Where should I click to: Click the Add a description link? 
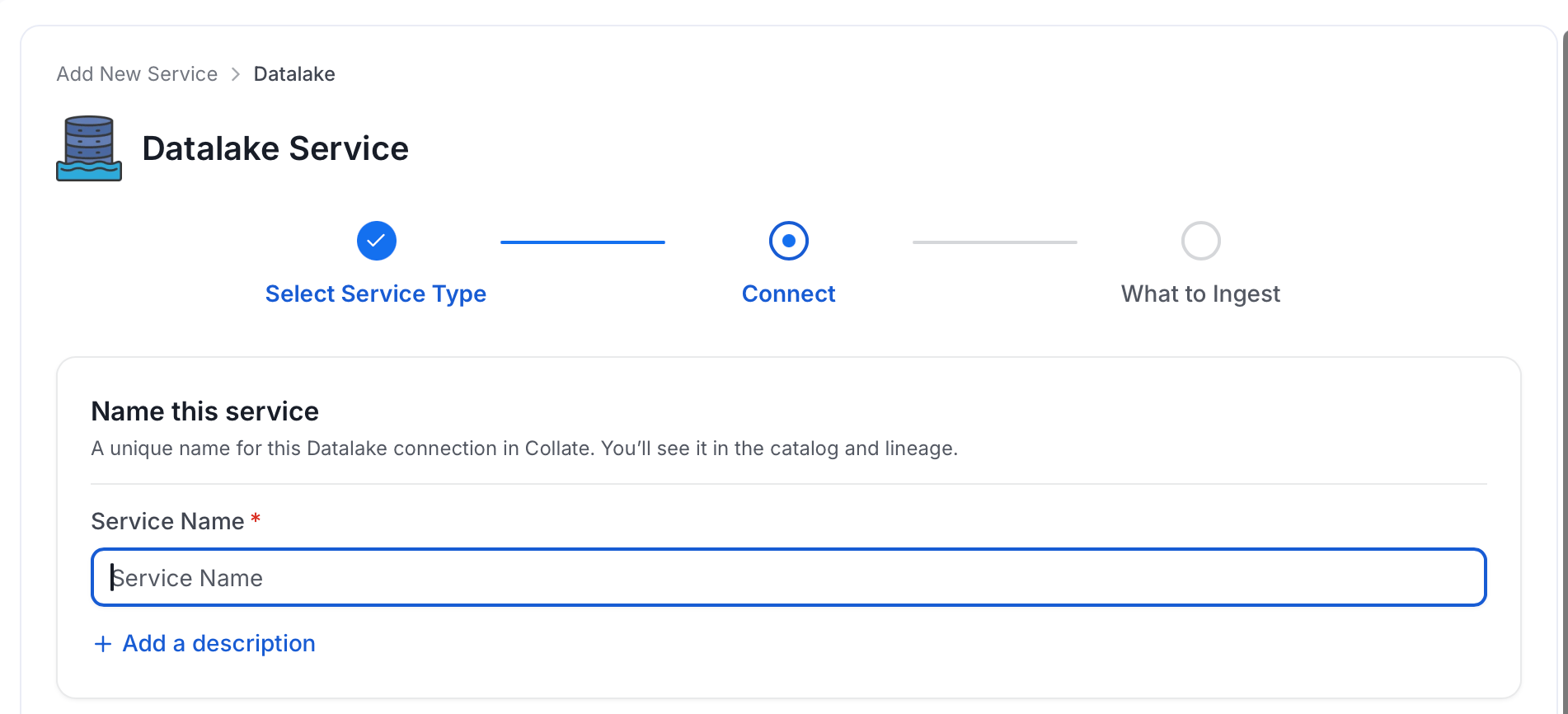pyautogui.click(x=205, y=643)
